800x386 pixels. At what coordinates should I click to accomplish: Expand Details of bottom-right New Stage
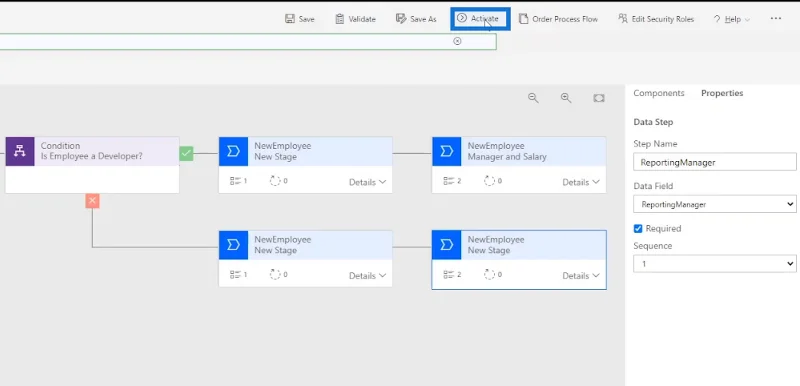coord(581,275)
